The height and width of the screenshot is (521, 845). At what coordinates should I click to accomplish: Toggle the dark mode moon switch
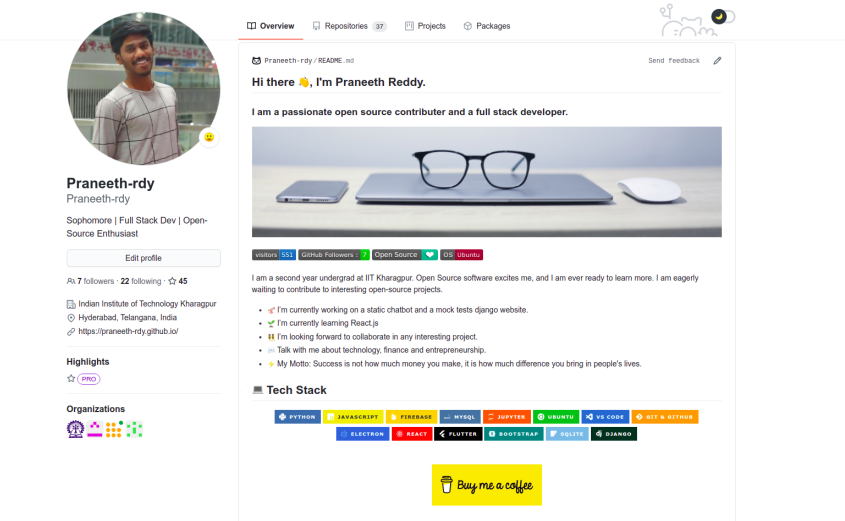(x=722, y=17)
